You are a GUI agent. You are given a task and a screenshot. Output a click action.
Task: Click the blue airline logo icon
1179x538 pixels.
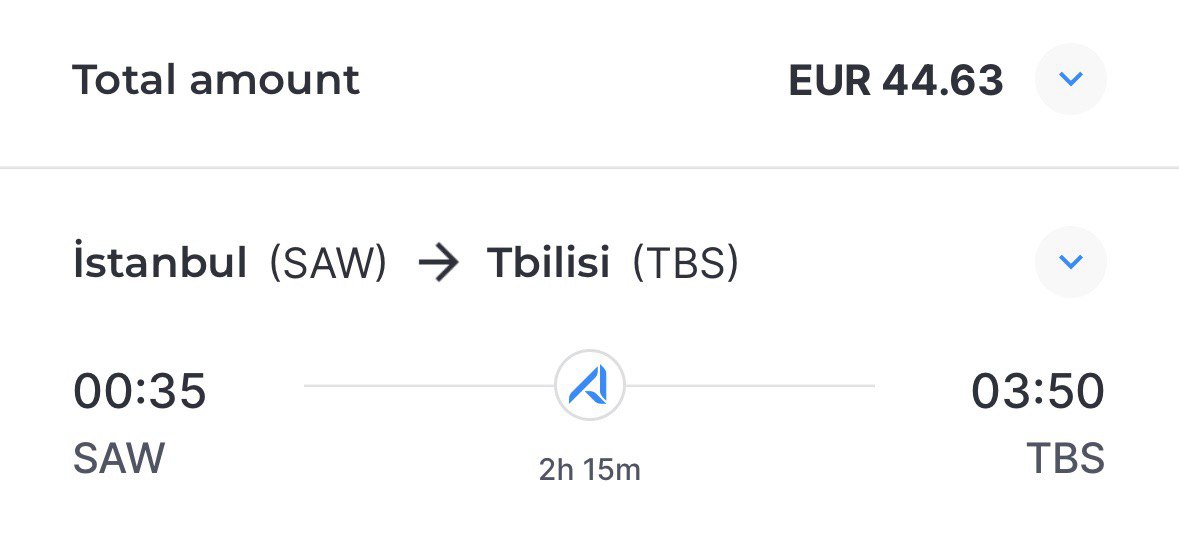[x=590, y=385]
